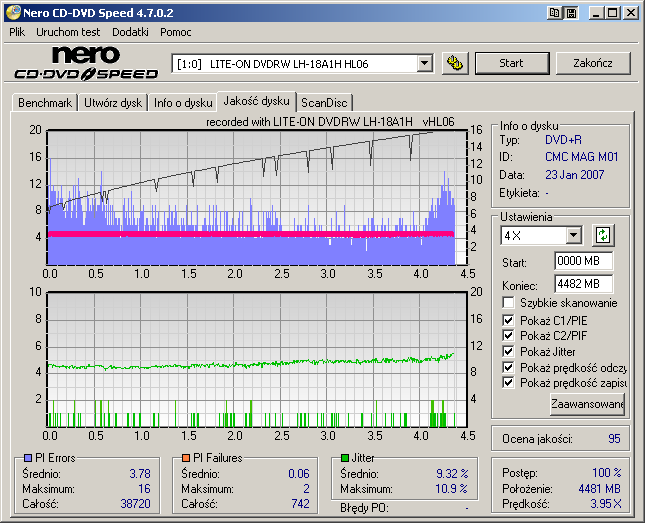Click the Położenie value 4481 MB
Viewport: 645px width, 523px height.
[x=599, y=488]
